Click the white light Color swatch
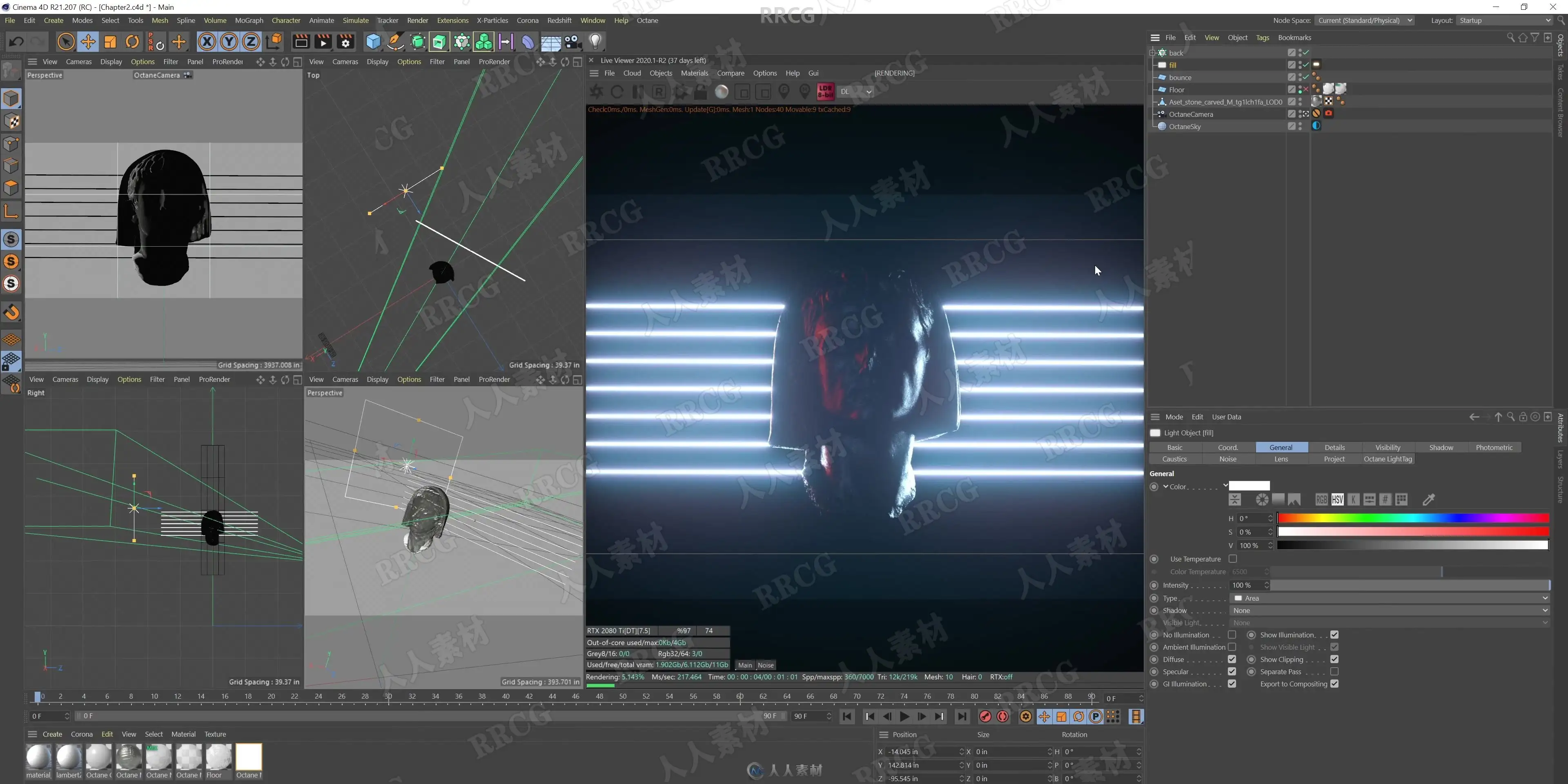The height and width of the screenshot is (784, 1568). tap(1249, 486)
